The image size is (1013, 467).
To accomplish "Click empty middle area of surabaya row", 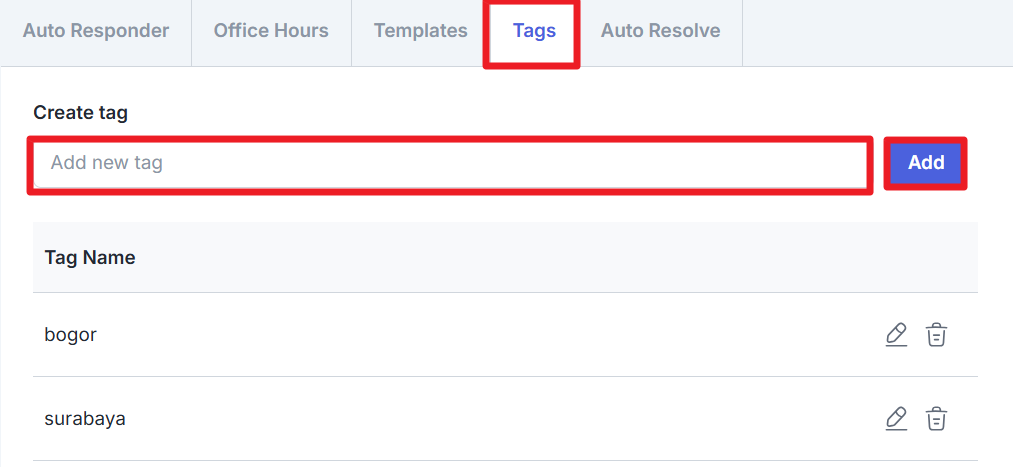I will pos(480,419).
